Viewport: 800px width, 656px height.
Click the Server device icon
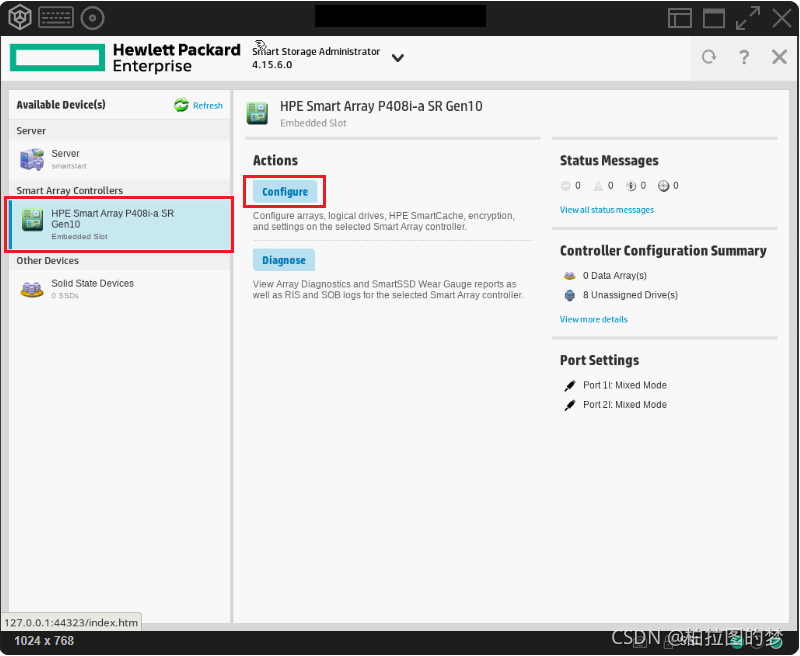(x=32, y=159)
